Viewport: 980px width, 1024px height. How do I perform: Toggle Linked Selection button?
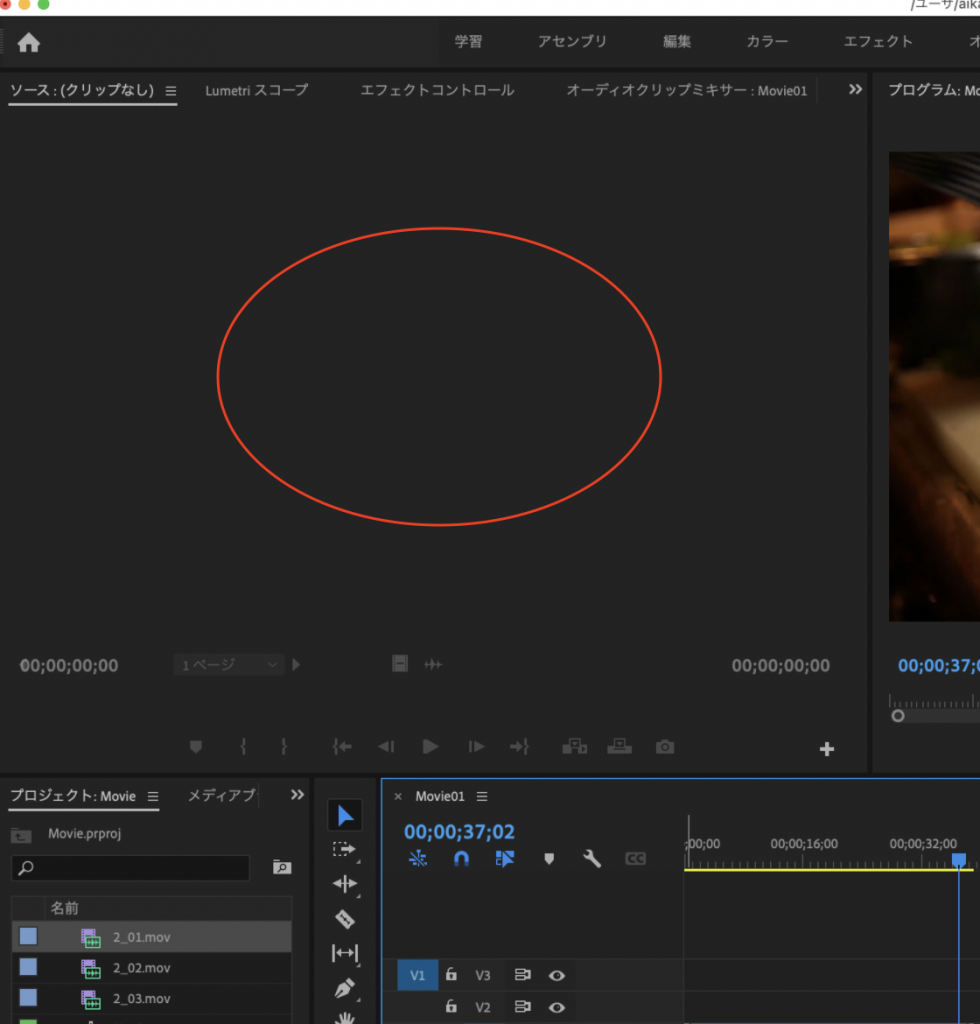(x=504, y=859)
